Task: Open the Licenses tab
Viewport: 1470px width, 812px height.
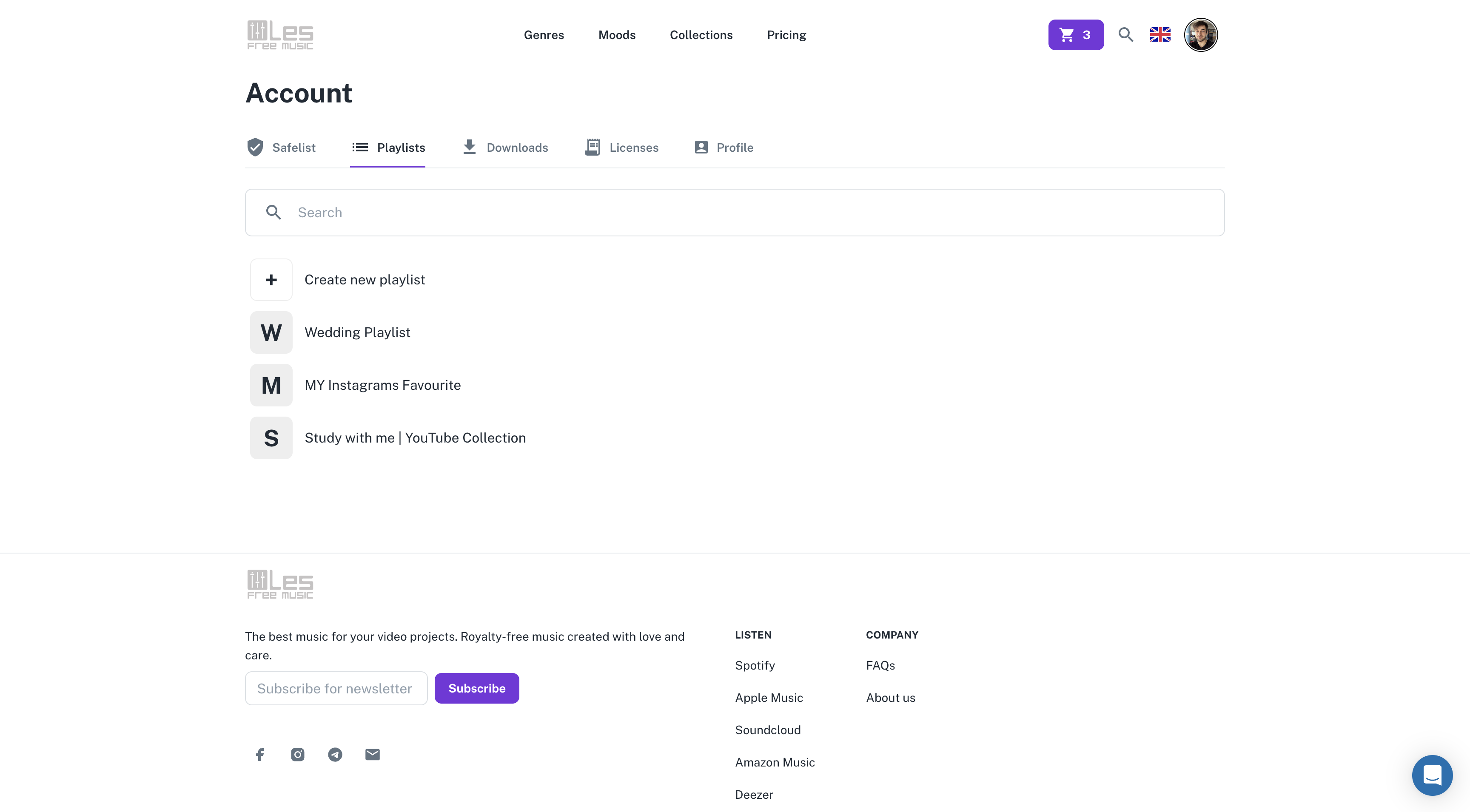Action: coord(621,147)
